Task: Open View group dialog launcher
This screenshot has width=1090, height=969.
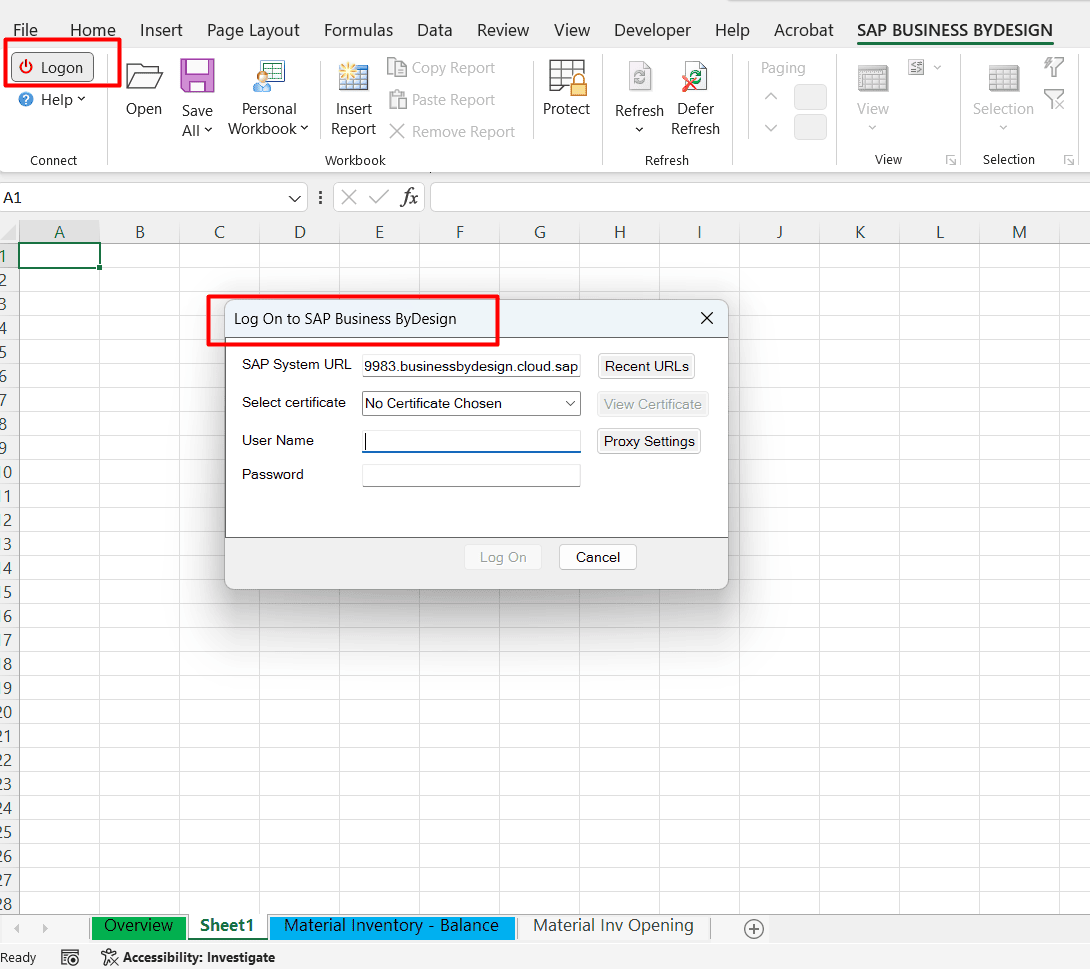Action: 950,161
